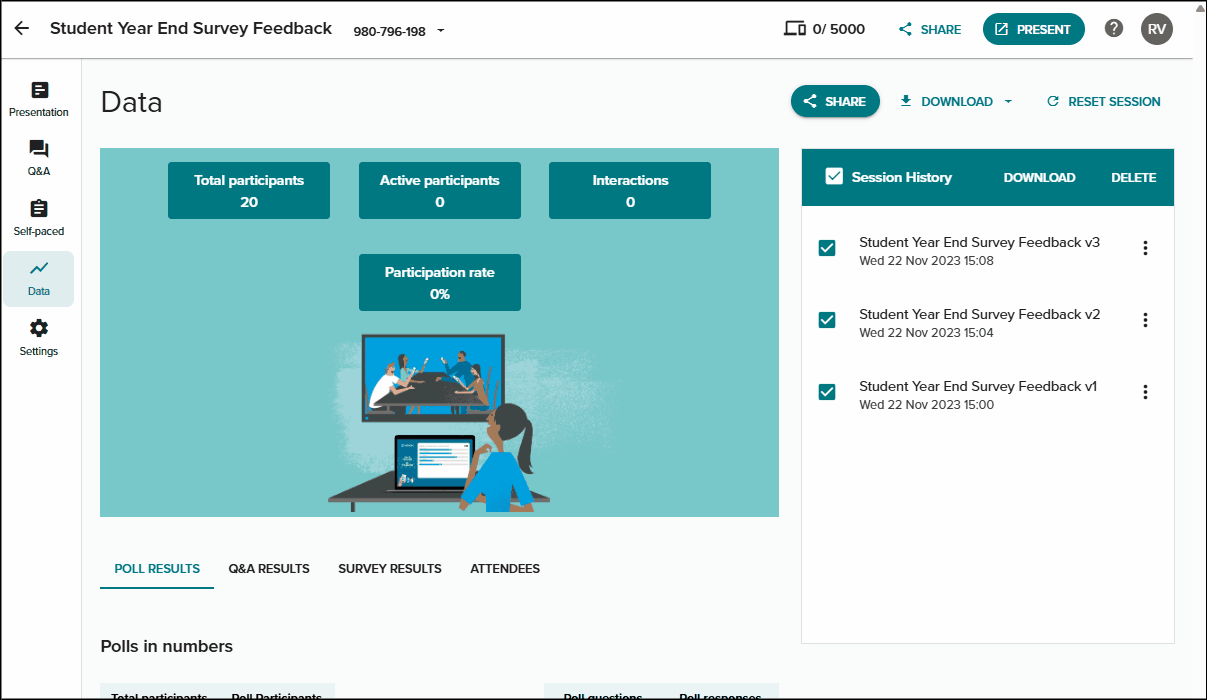The width and height of the screenshot is (1207, 700).
Task: Go back using the arrow icon
Action: (22, 29)
